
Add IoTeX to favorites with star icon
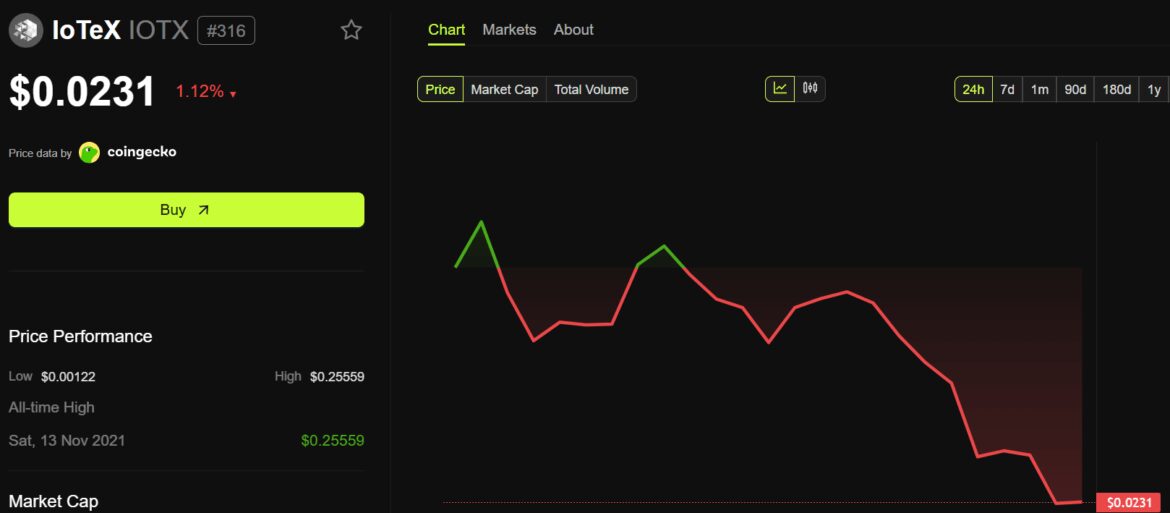(x=351, y=30)
